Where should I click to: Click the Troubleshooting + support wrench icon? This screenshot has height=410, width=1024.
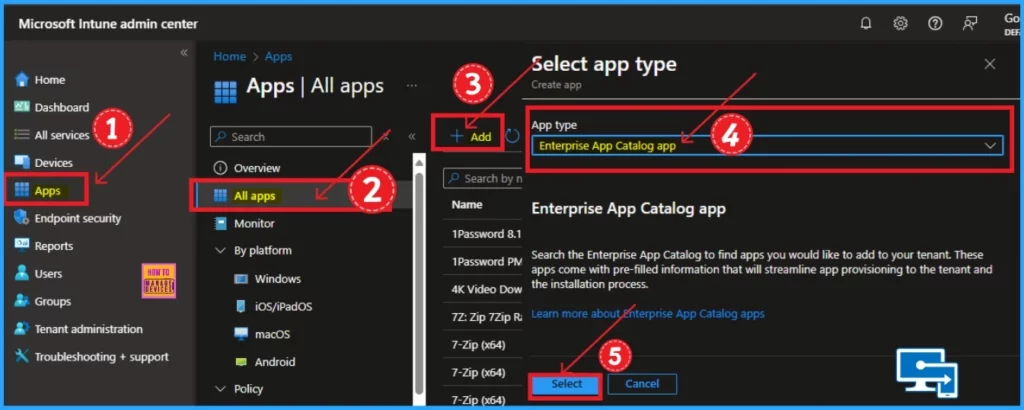22,357
